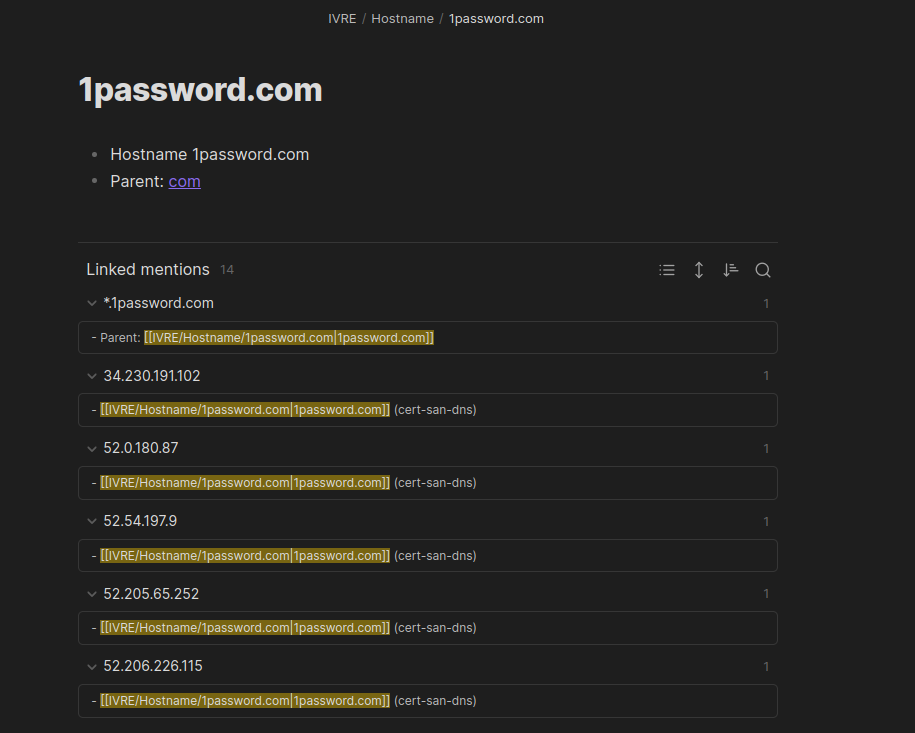
Task: Open search within linked mentions
Action: click(763, 270)
